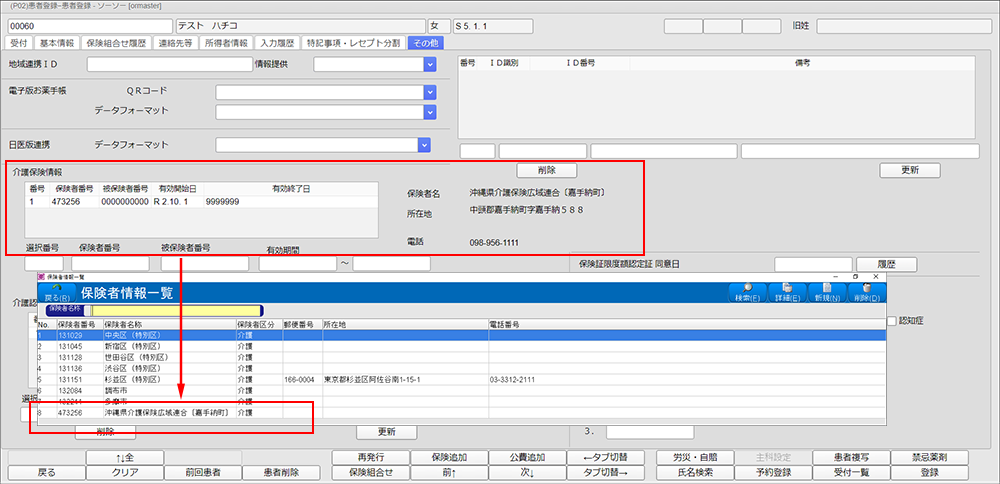The height and width of the screenshot is (484, 1000).
Task: Click the 地域連携ID input field
Action: coord(168,65)
